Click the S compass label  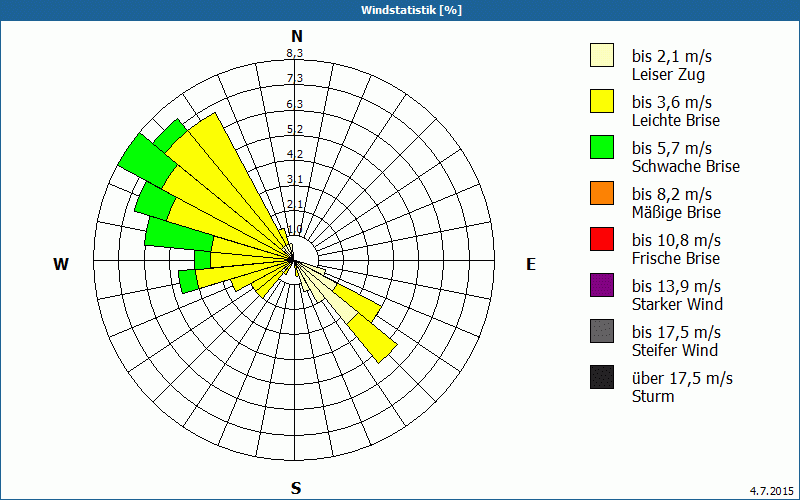(296, 488)
